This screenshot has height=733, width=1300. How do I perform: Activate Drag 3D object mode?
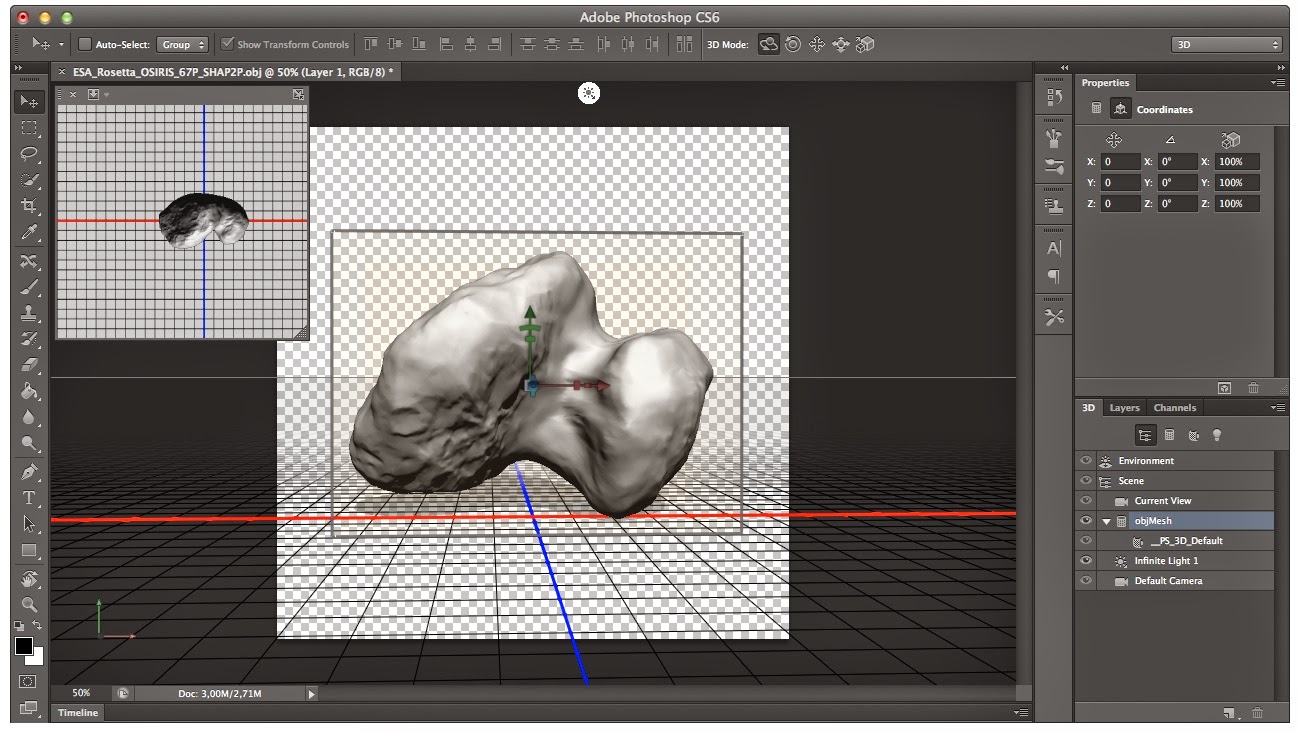[x=817, y=44]
